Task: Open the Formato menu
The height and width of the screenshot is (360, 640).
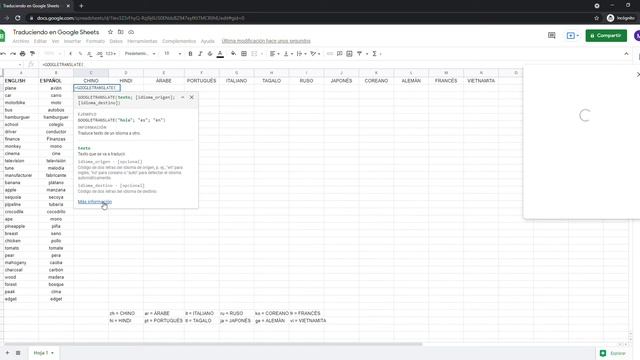Action: [95, 41]
